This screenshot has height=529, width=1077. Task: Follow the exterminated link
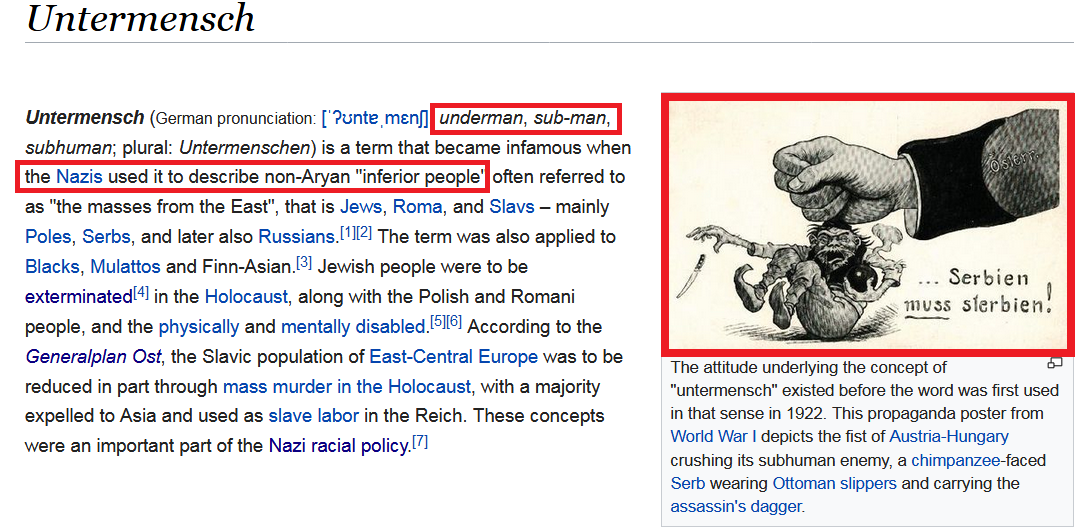pyautogui.click(x=78, y=297)
